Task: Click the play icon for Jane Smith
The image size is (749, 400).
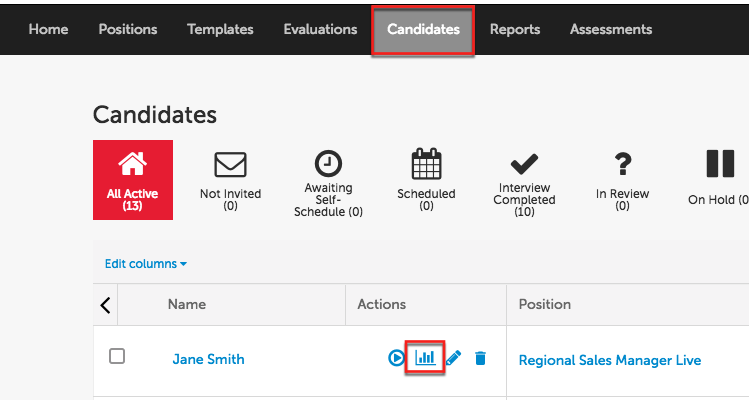Action: point(396,358)
